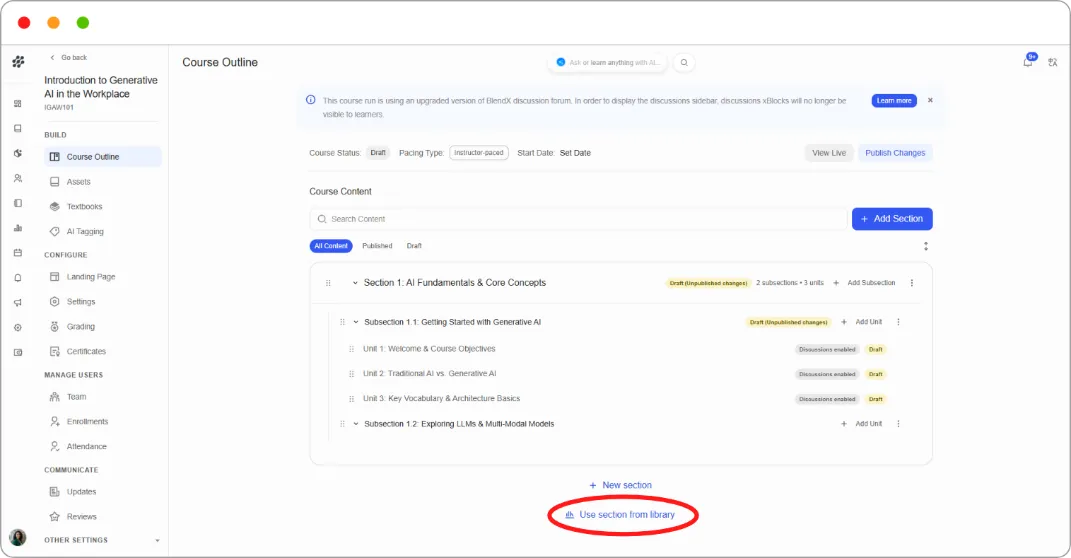Image resolution: width=1071 pixels, height=558 pixels.
Task: Click Discussions enabled badge on Unit 2
Action: coord(826,374)
